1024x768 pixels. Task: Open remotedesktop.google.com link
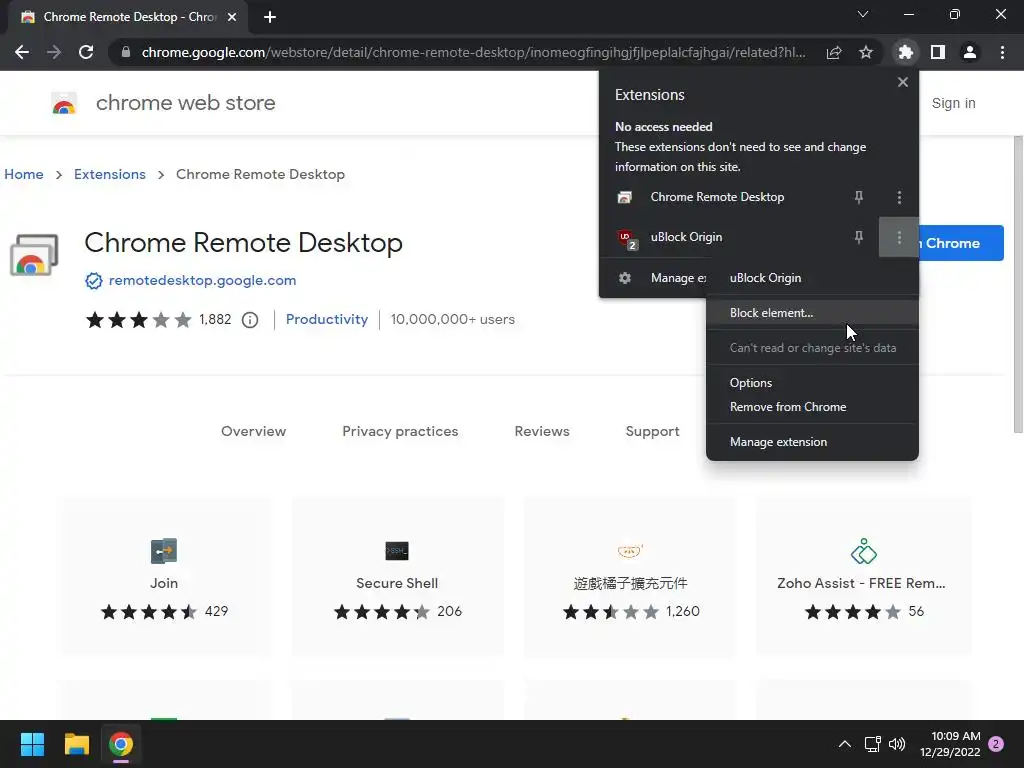coord(202,280)
